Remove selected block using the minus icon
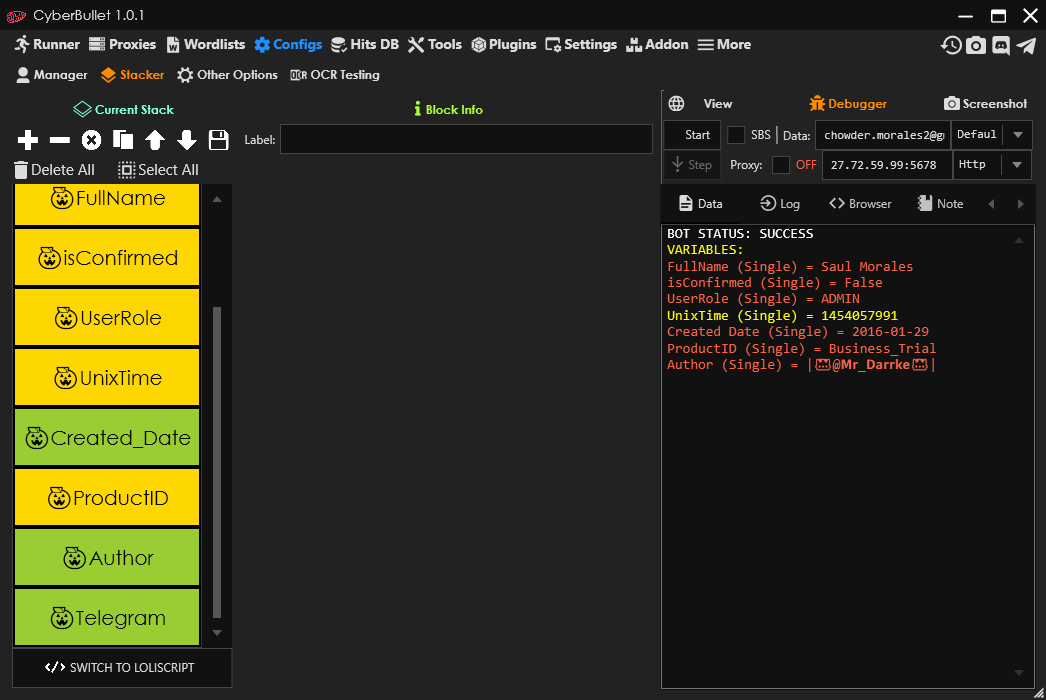The image size is (1046, 700). (x=59, y=140)
